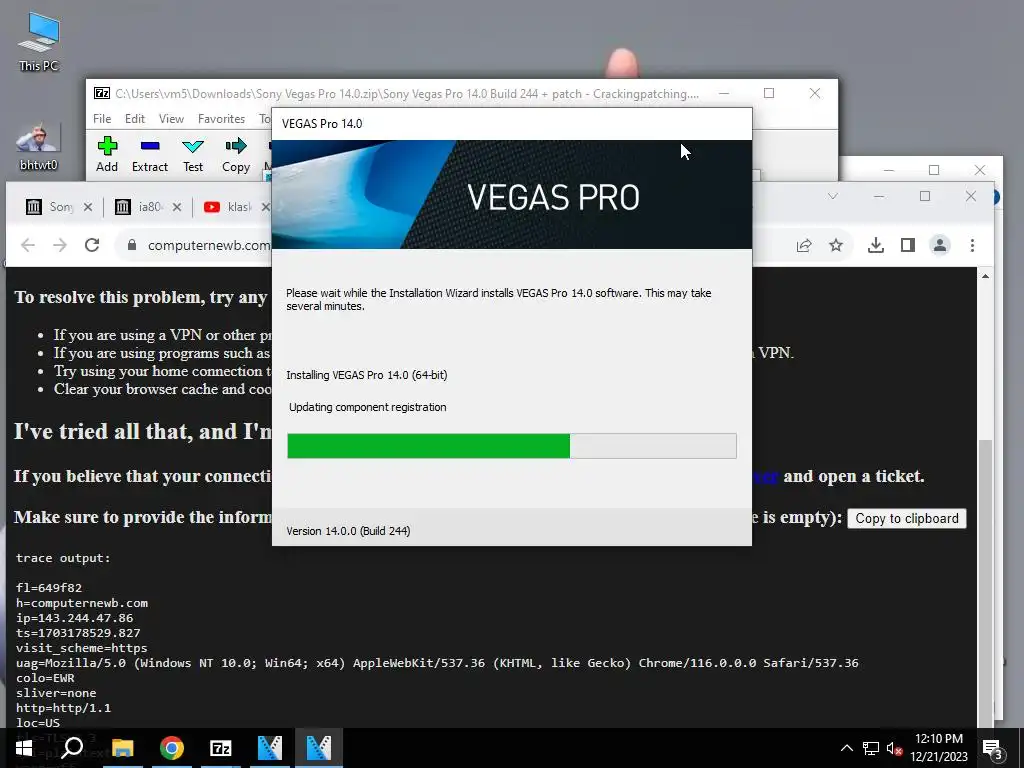
Task: Open the File menu in 7-Zip
Action: pyautogui.click(x=102, y=119)
